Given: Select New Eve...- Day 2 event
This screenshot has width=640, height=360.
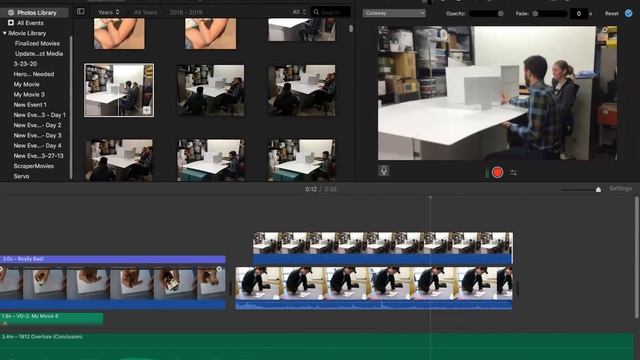Looking at the screenshot, I should pyautogui.click(x=37, y=125).
